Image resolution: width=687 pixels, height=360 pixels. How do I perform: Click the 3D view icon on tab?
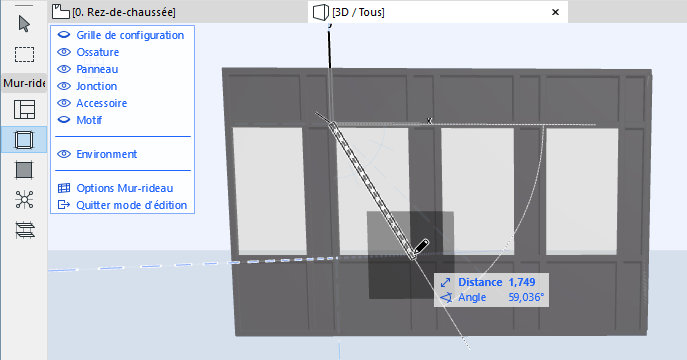pos(321,12)
